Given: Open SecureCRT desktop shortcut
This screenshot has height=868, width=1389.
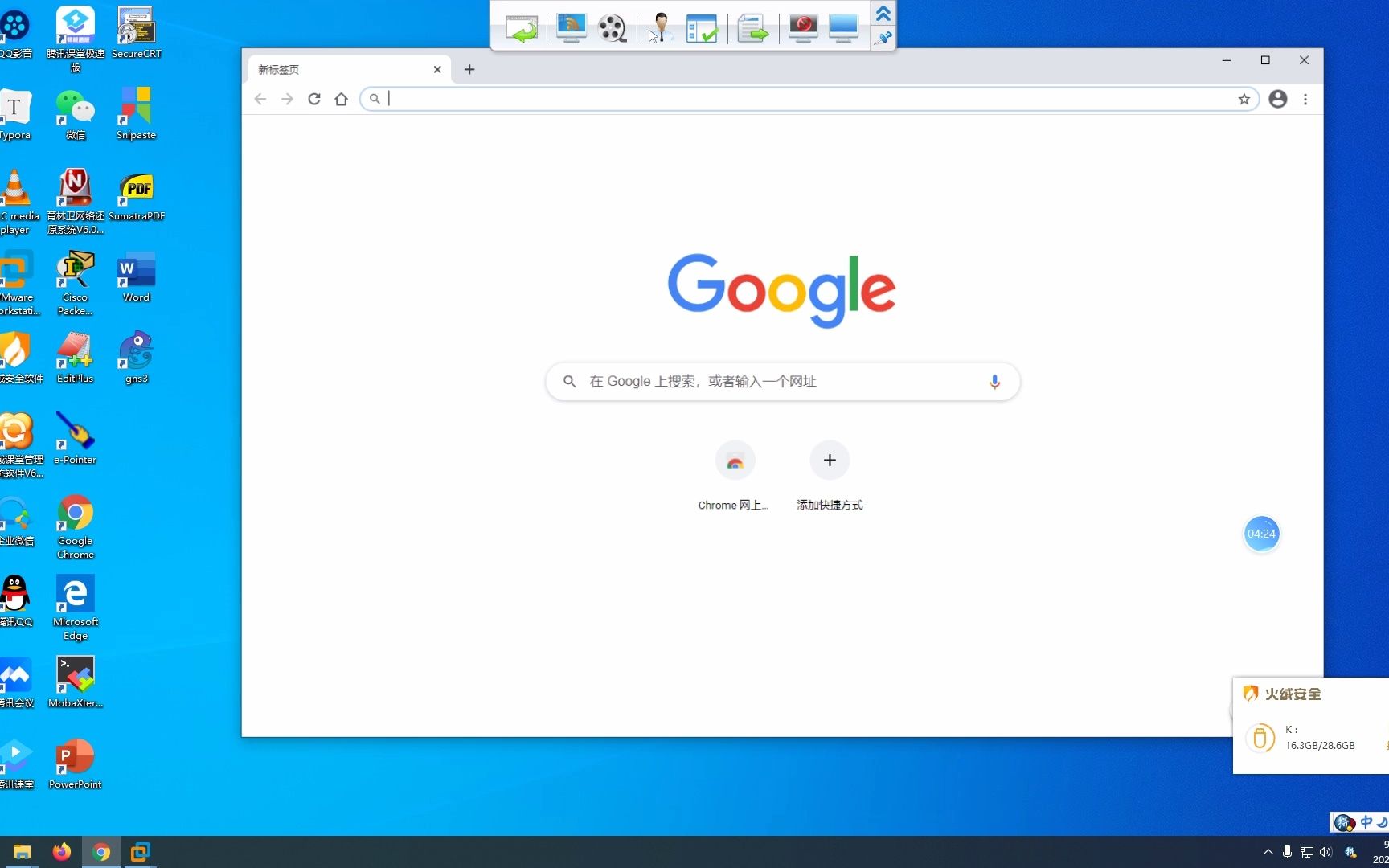Looking at the screenshot, I should (136, 34).
